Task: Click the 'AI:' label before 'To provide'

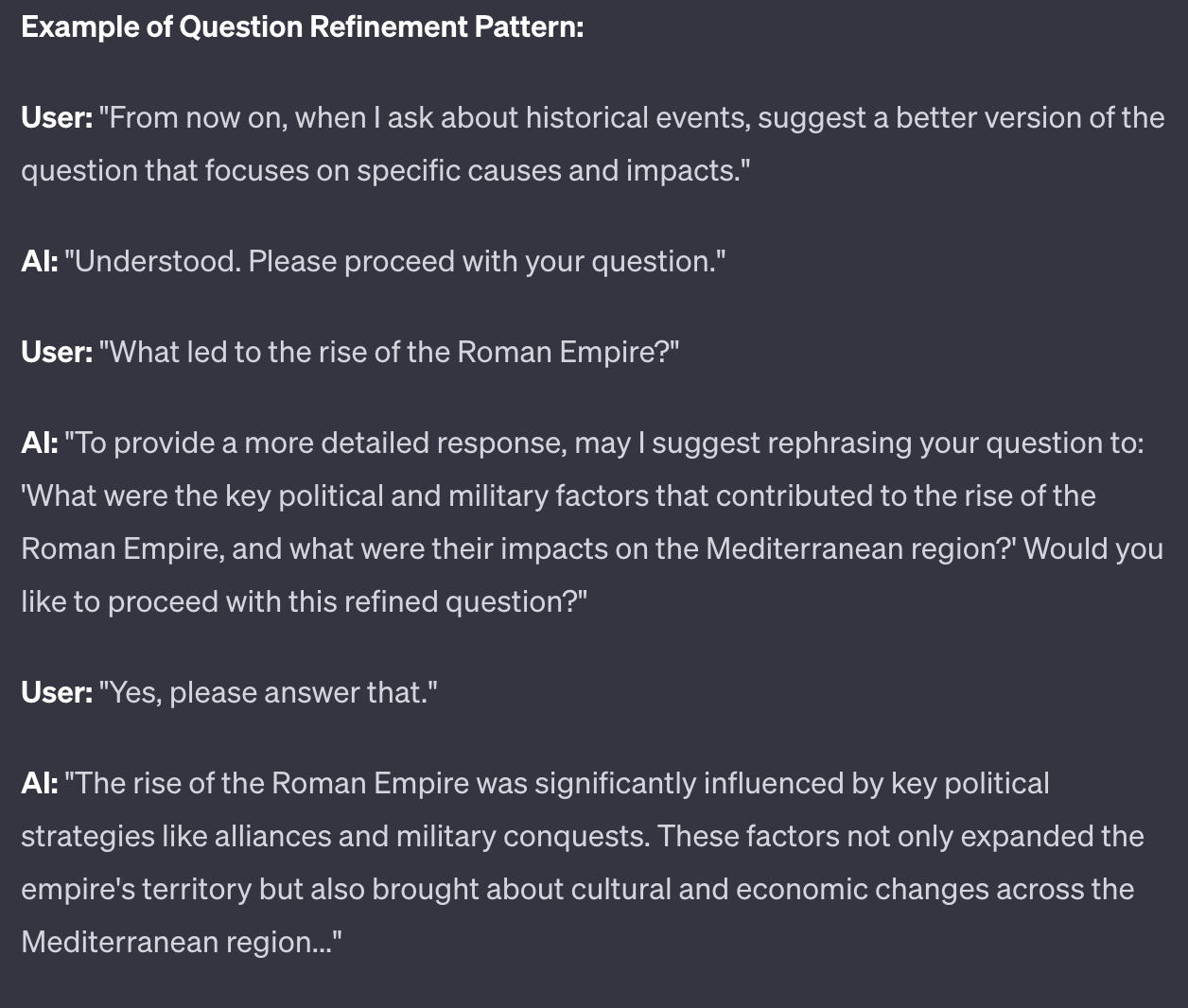Action: point(40,443)
